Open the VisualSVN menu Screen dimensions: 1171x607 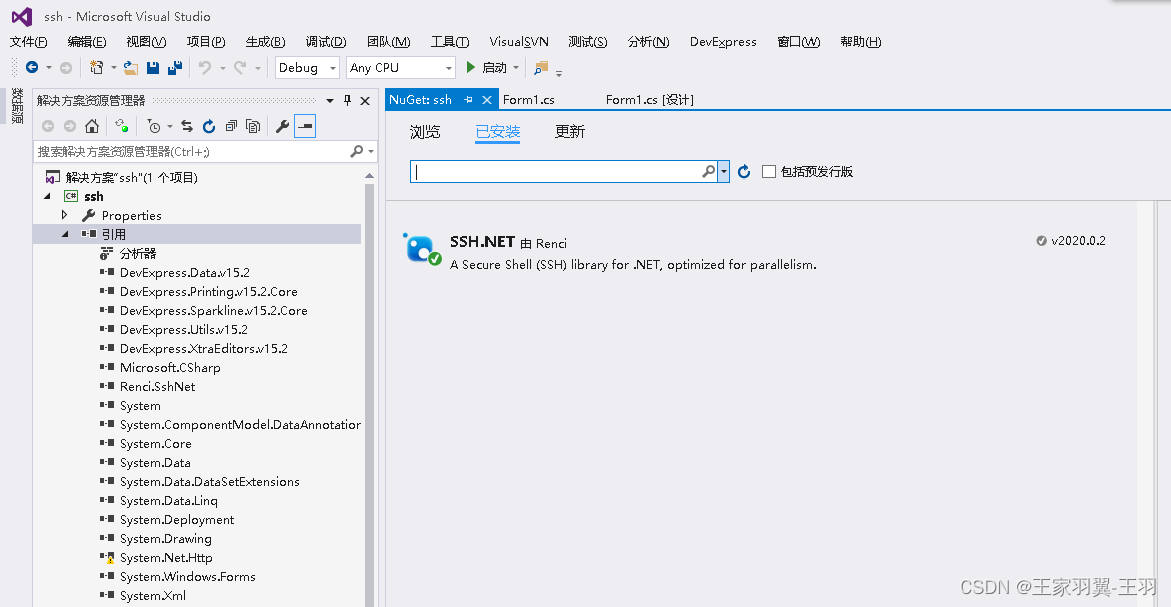coord(519,42)
